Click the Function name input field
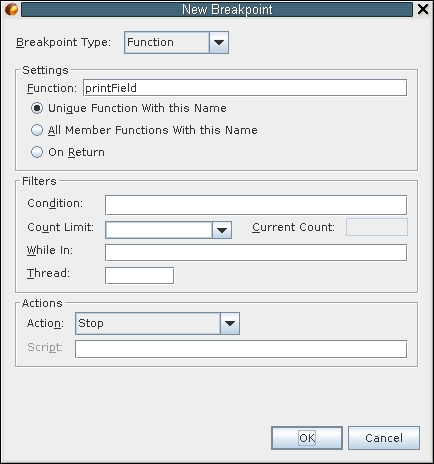The height and width of the screenshot is (464, 434). (245, 88)
